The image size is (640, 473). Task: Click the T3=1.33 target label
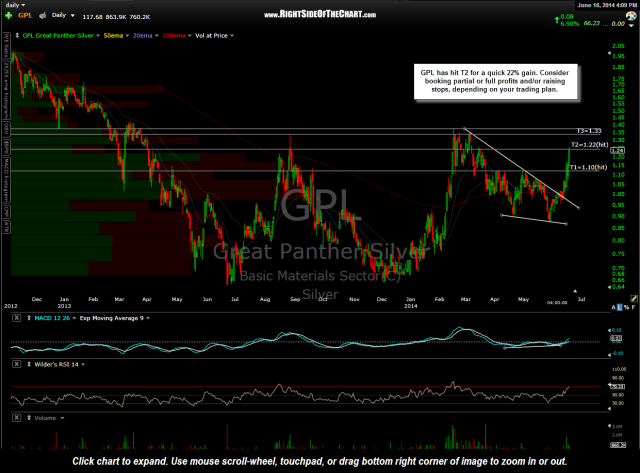pos(589,131)
